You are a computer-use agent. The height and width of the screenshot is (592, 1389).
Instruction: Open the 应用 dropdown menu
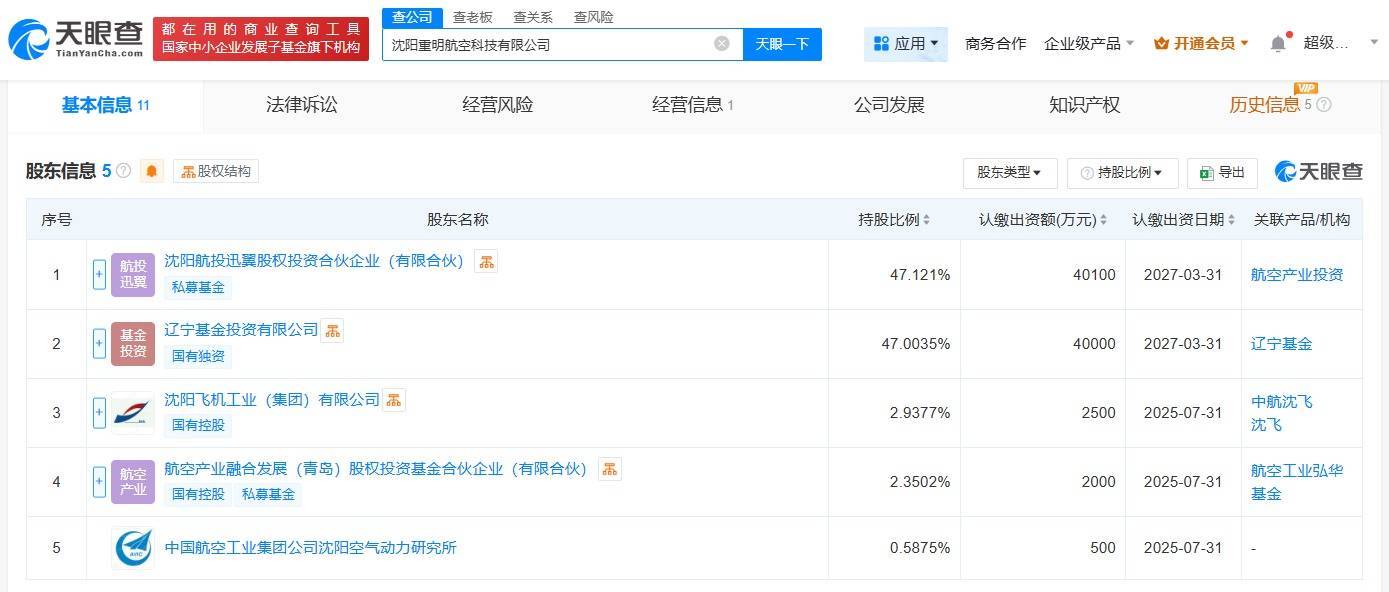(906, 44)
